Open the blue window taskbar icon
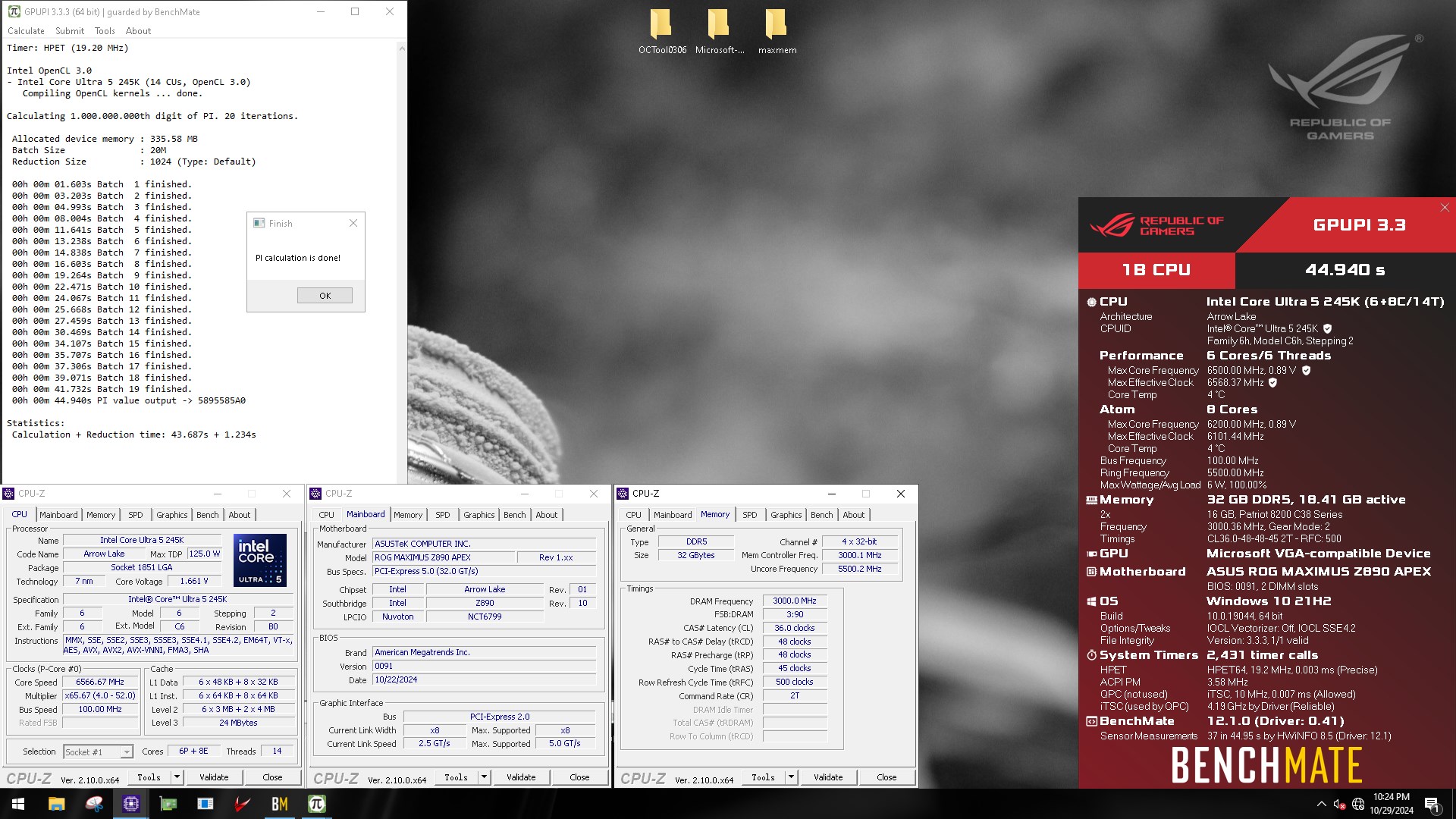1456x819 pixels. point(206,804)
